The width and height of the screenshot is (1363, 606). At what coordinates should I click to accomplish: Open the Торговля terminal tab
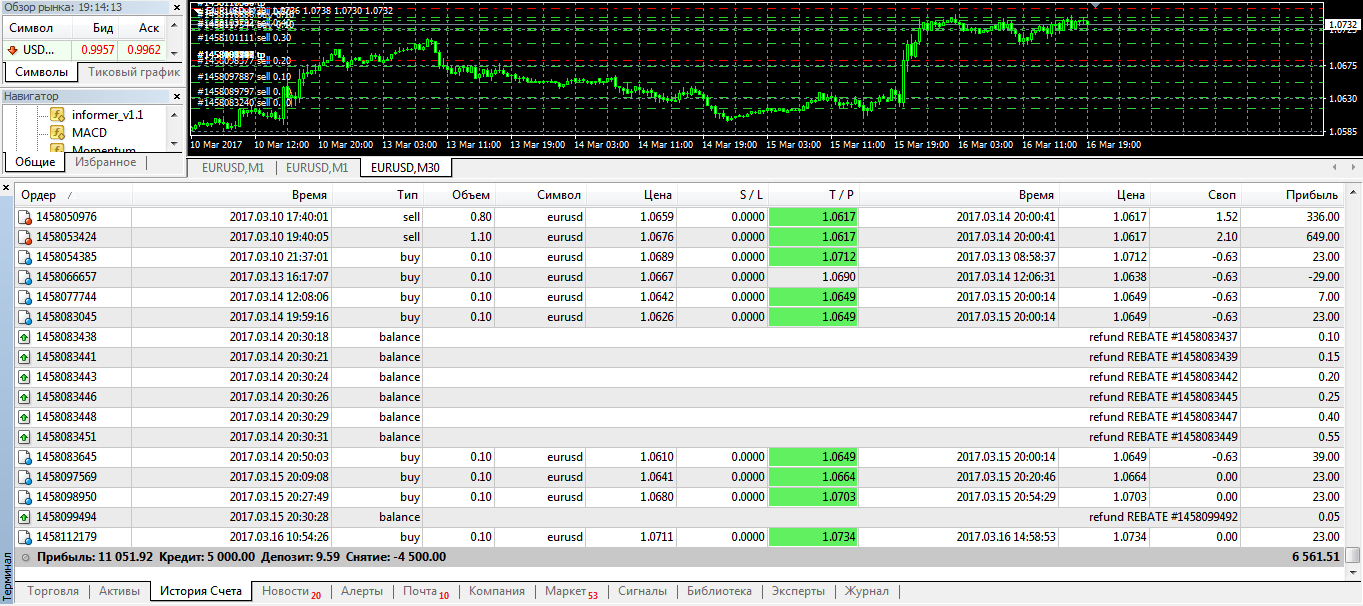click(53, 591)
